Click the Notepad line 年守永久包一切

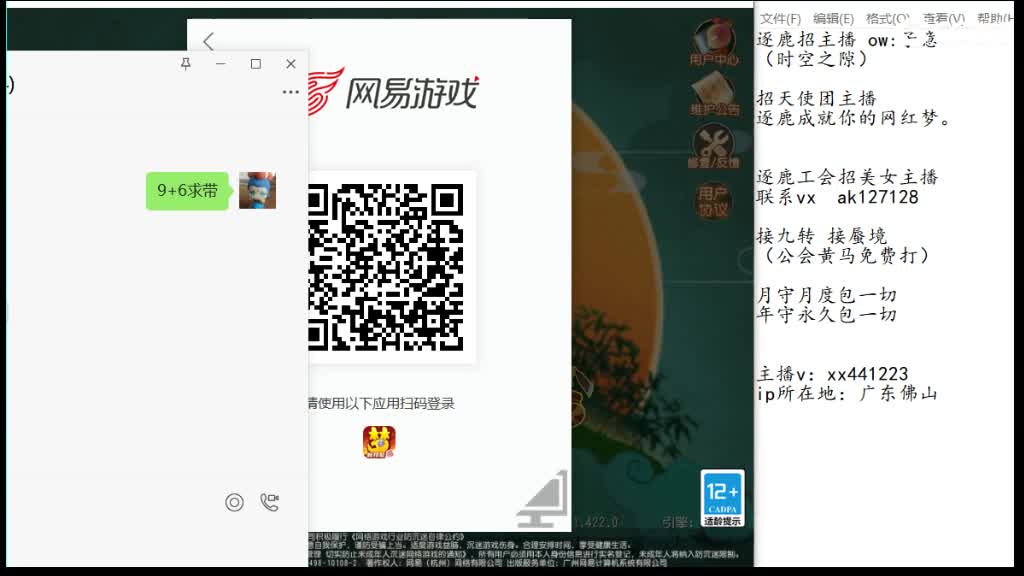coord(826,315)
